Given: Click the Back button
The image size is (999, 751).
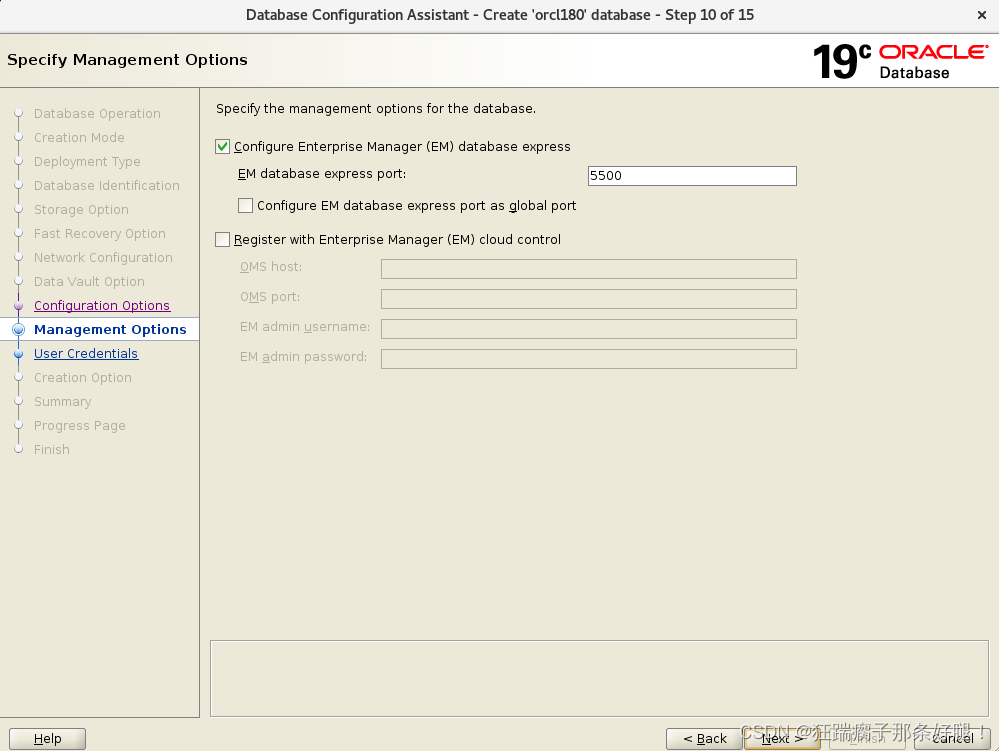Looking at the screenshot, I should pyautogui.click(x=705, y=739).
